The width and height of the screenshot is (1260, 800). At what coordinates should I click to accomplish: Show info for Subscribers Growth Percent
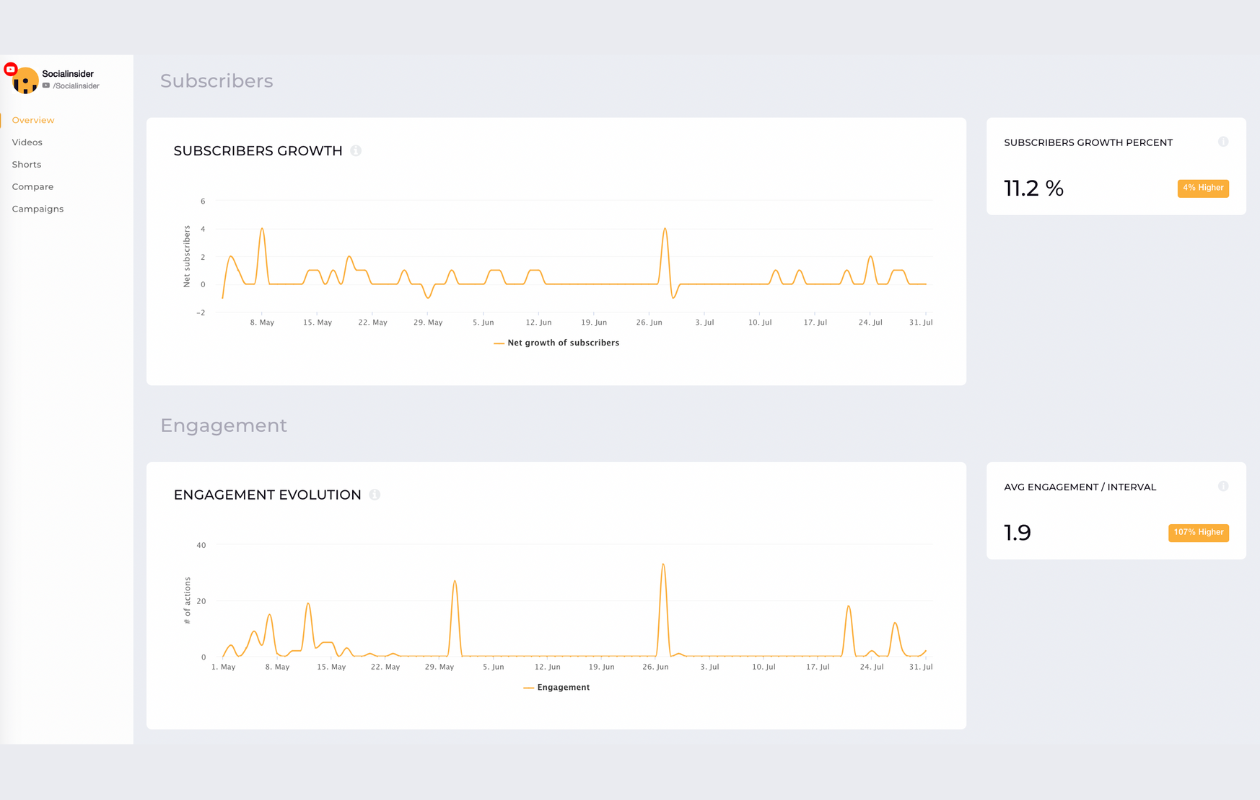click(x=1223, y=142)
